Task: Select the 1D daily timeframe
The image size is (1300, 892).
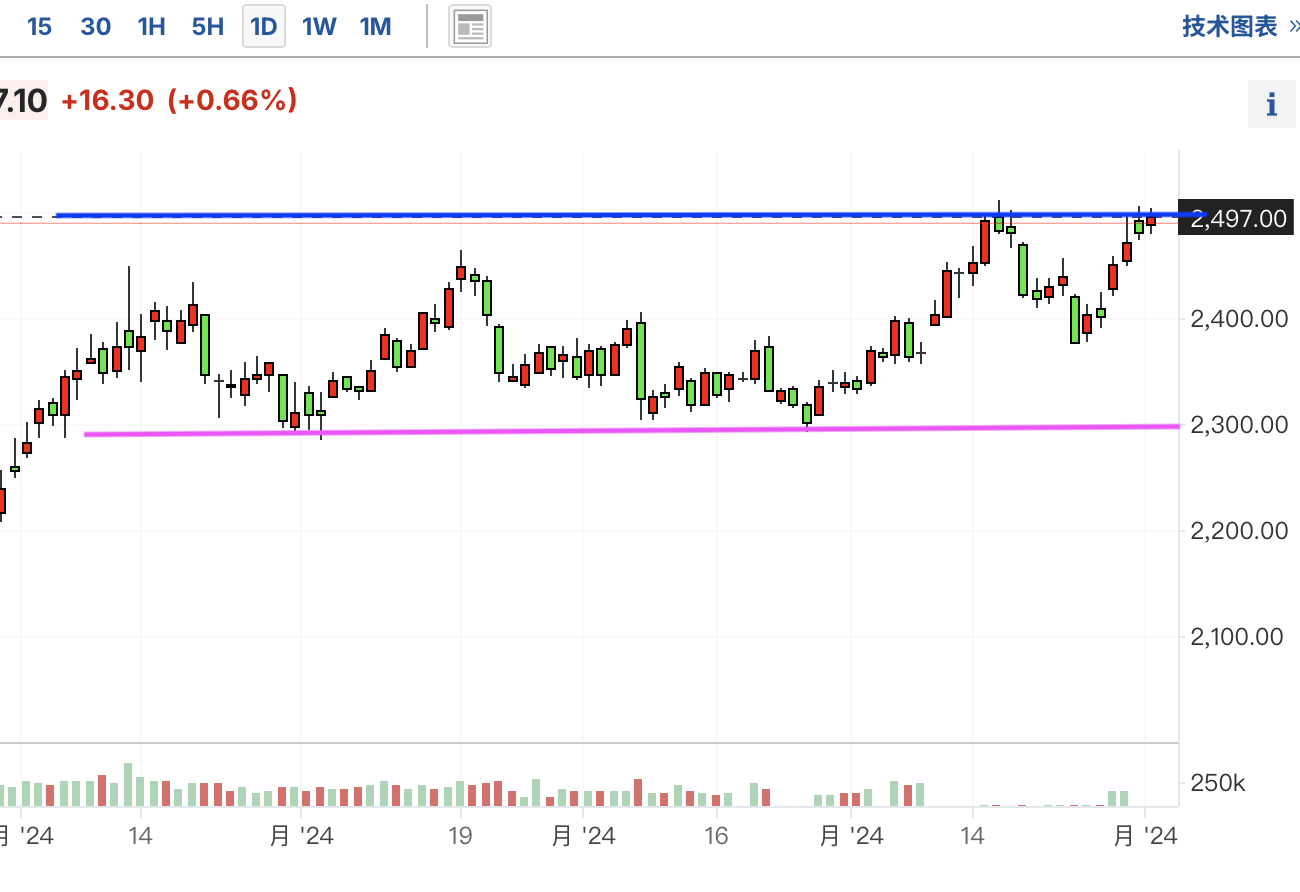Action: (263, 27)
